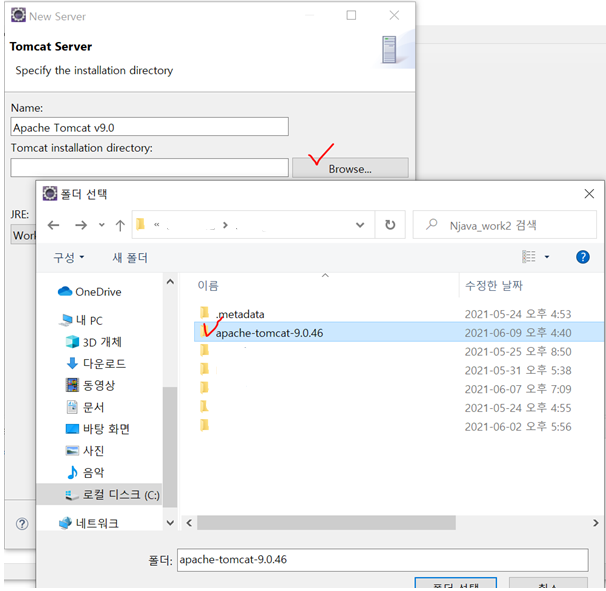Refresh the folder listing

(x=390, y=225)
